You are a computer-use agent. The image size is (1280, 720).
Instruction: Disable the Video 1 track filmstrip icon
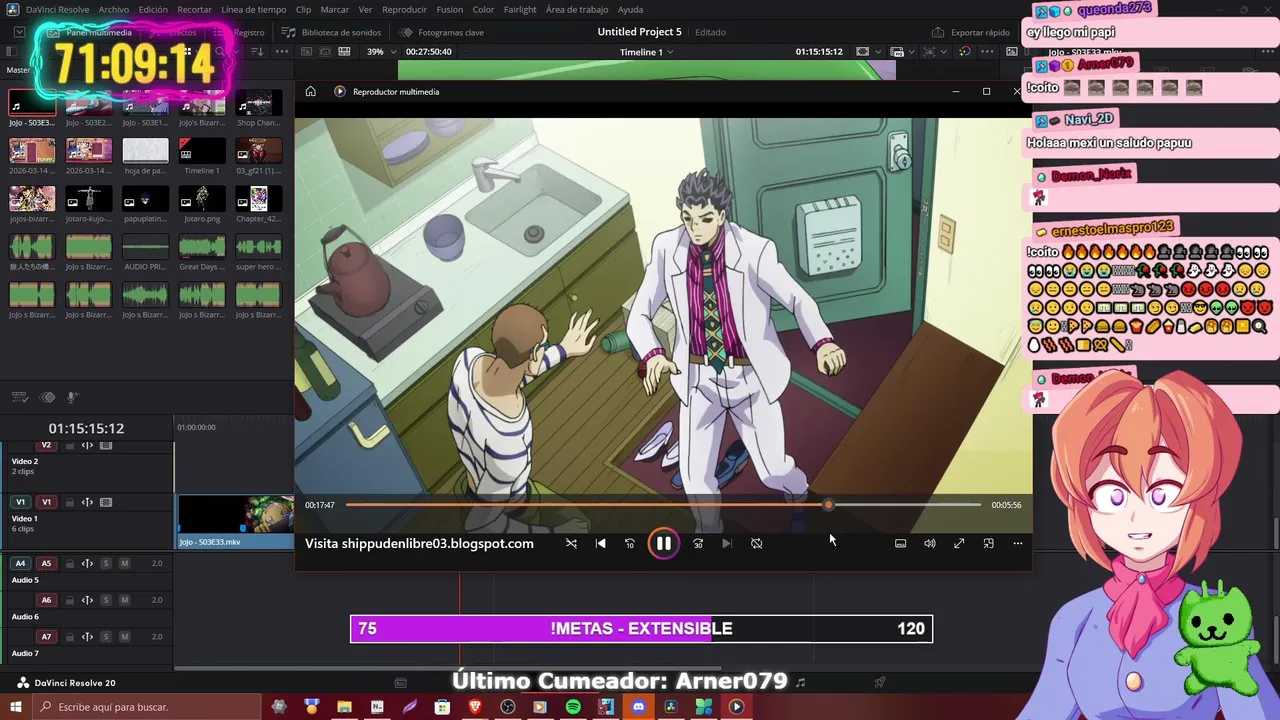pyautogui.click(x=106, y=502)
